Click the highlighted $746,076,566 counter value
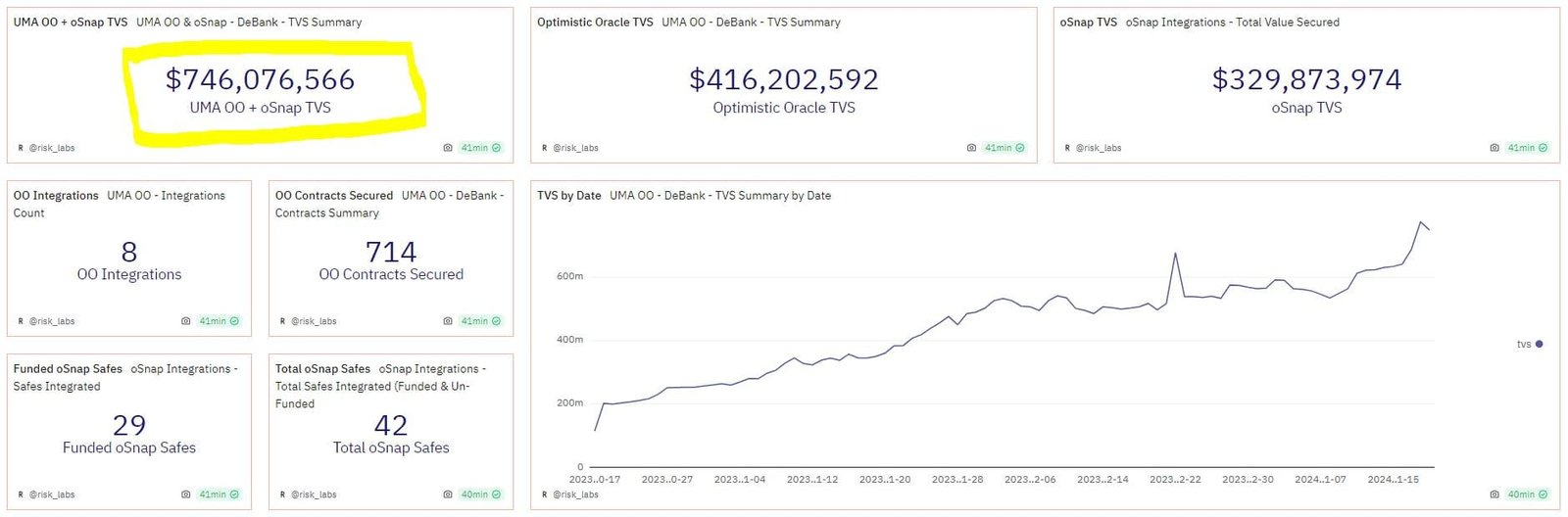This screenshot has height=517, width=1568. (x=260, y=79)
